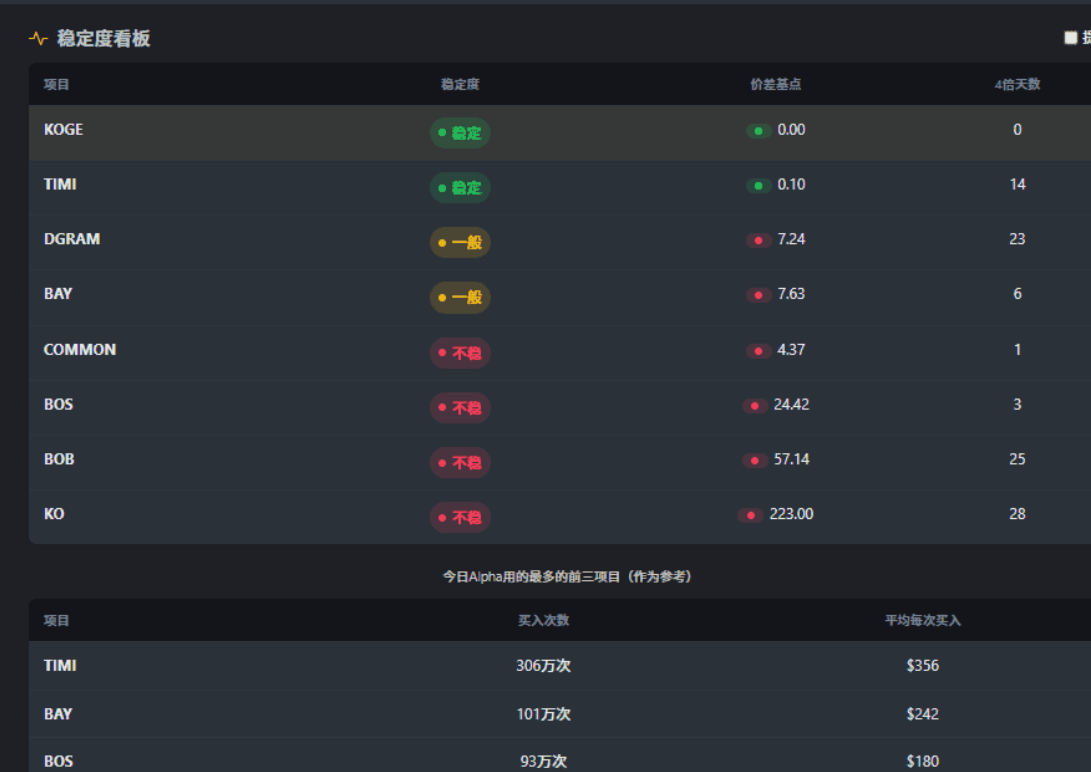Viewport: 1091px width, 772px height.
Task: Toggle the checkbox at the dashboard's top right
Action: (1070, 38)
